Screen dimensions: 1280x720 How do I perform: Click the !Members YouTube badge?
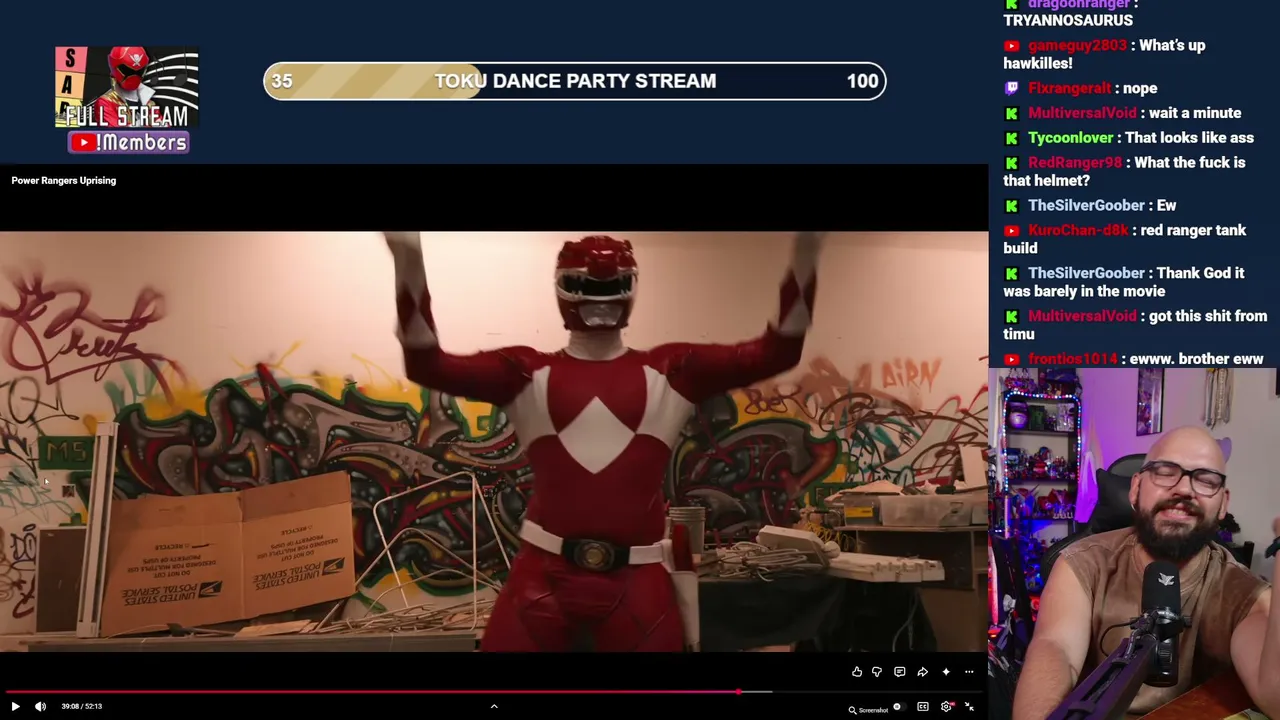(x=128, y=143)
